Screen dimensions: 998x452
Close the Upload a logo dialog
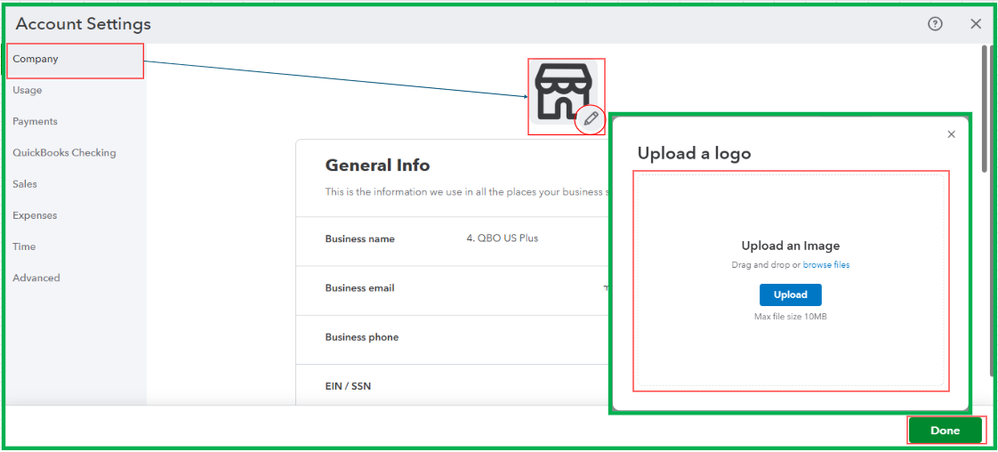pos(952,134)
